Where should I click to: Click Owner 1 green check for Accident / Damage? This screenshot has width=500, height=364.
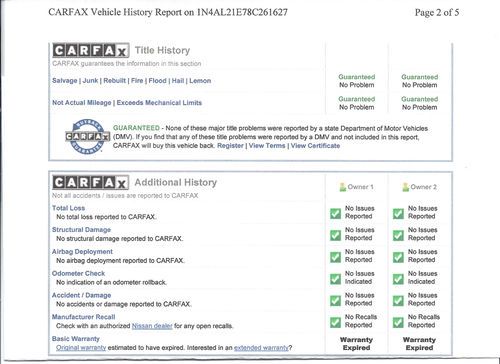(335, 300)
